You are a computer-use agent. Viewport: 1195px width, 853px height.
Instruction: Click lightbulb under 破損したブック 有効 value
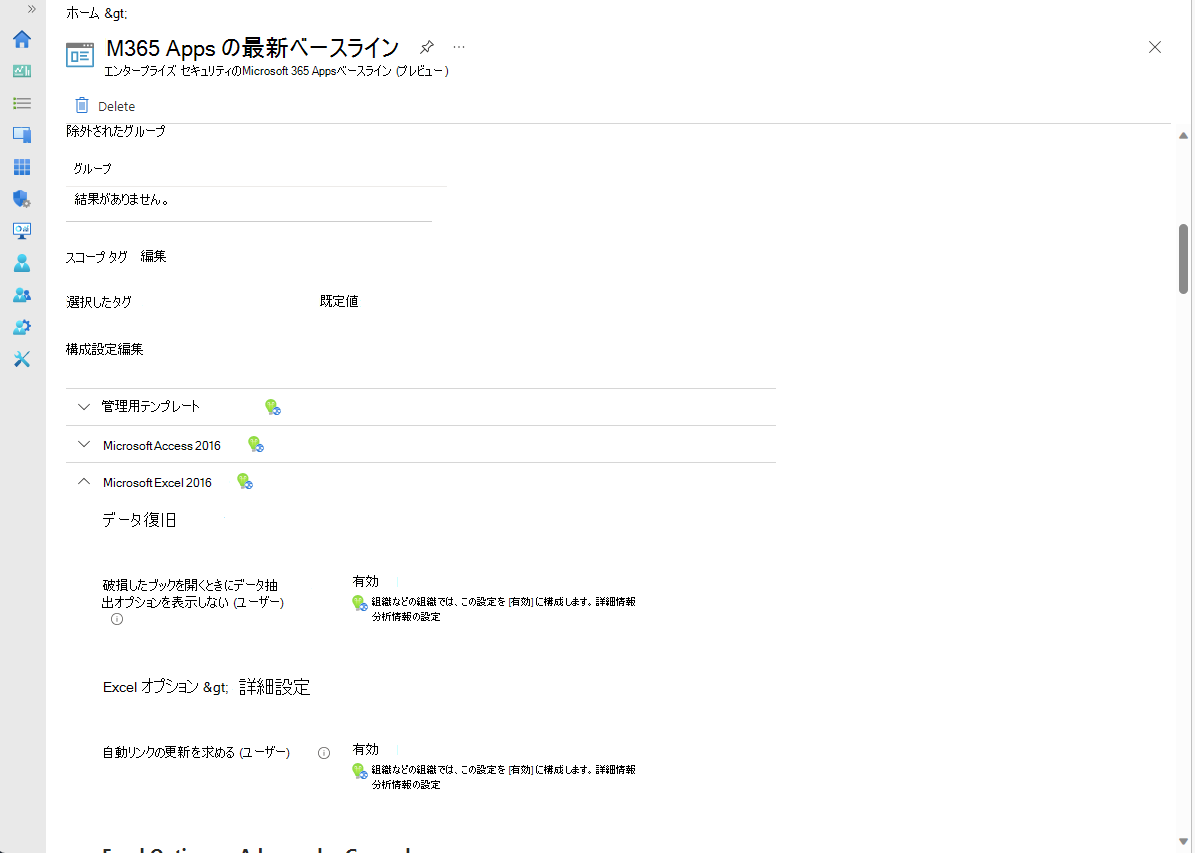pos(360,603)
